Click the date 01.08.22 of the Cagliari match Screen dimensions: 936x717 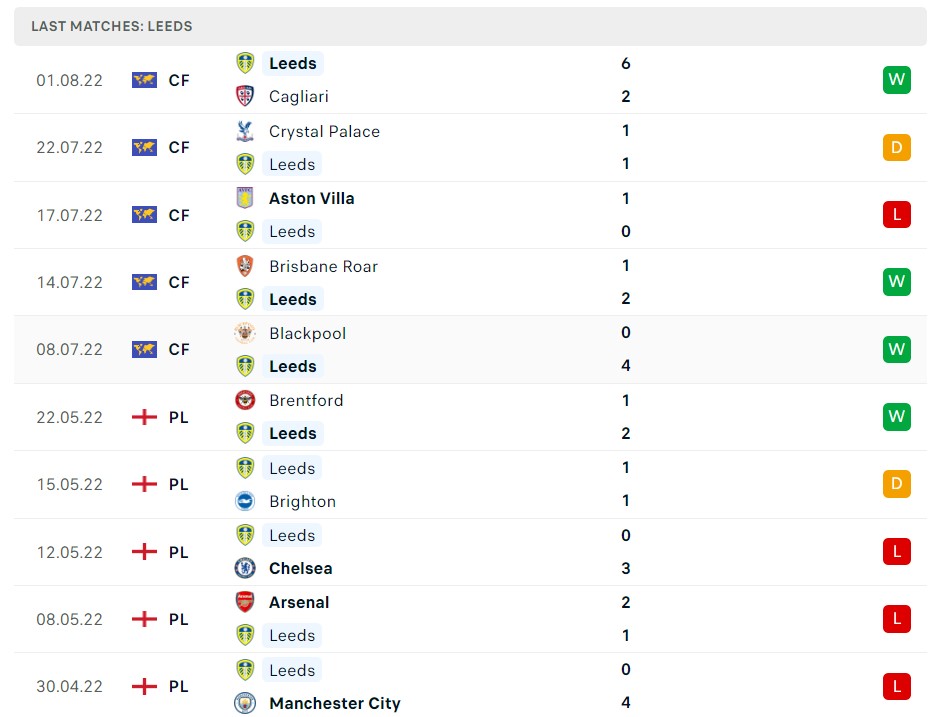point(69,80)
